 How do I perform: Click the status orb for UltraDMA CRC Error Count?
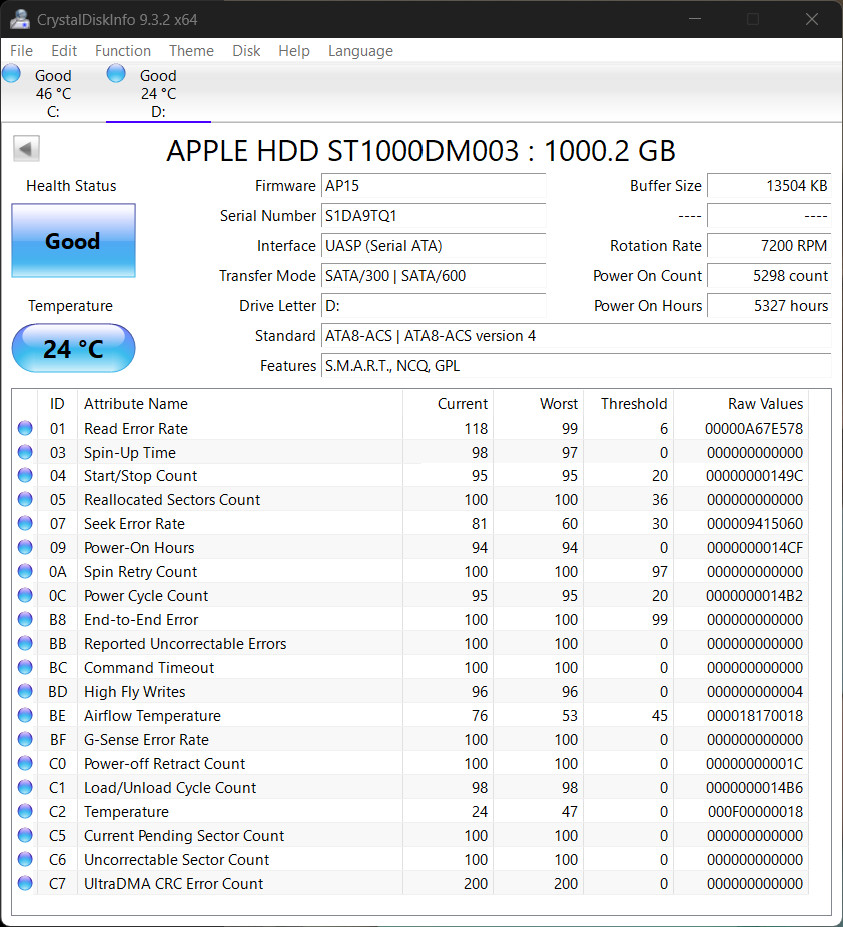25,883
